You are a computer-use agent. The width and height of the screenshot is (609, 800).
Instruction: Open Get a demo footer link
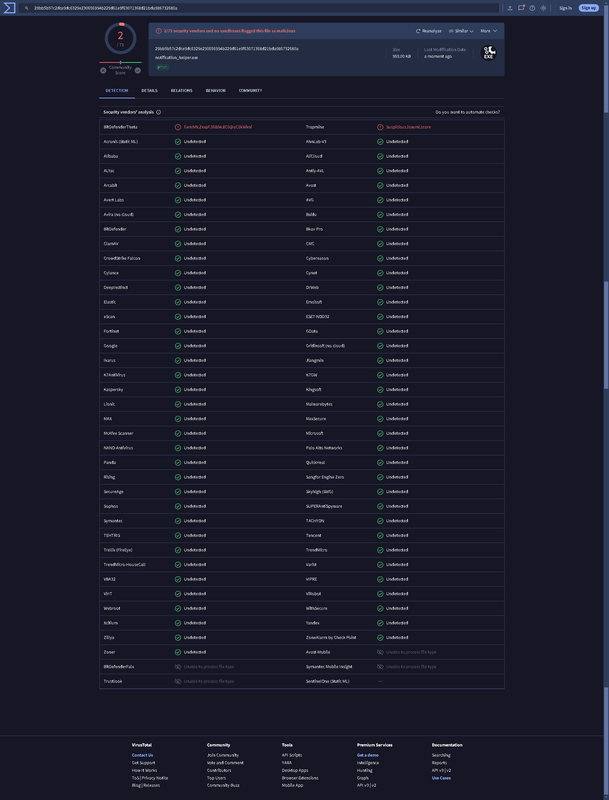pos(368,756)
